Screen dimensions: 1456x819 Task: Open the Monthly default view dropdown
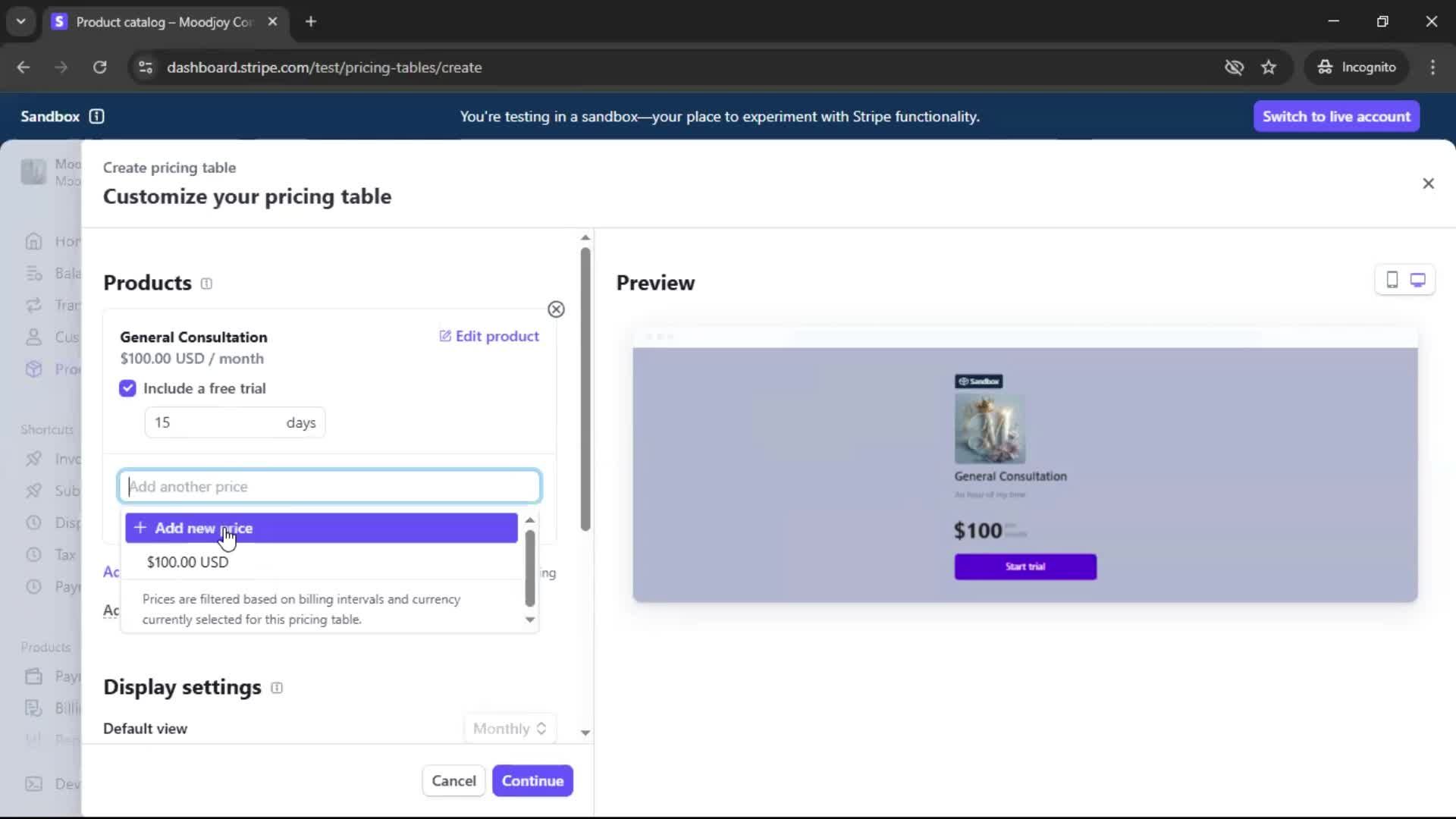tap(510, 729)
